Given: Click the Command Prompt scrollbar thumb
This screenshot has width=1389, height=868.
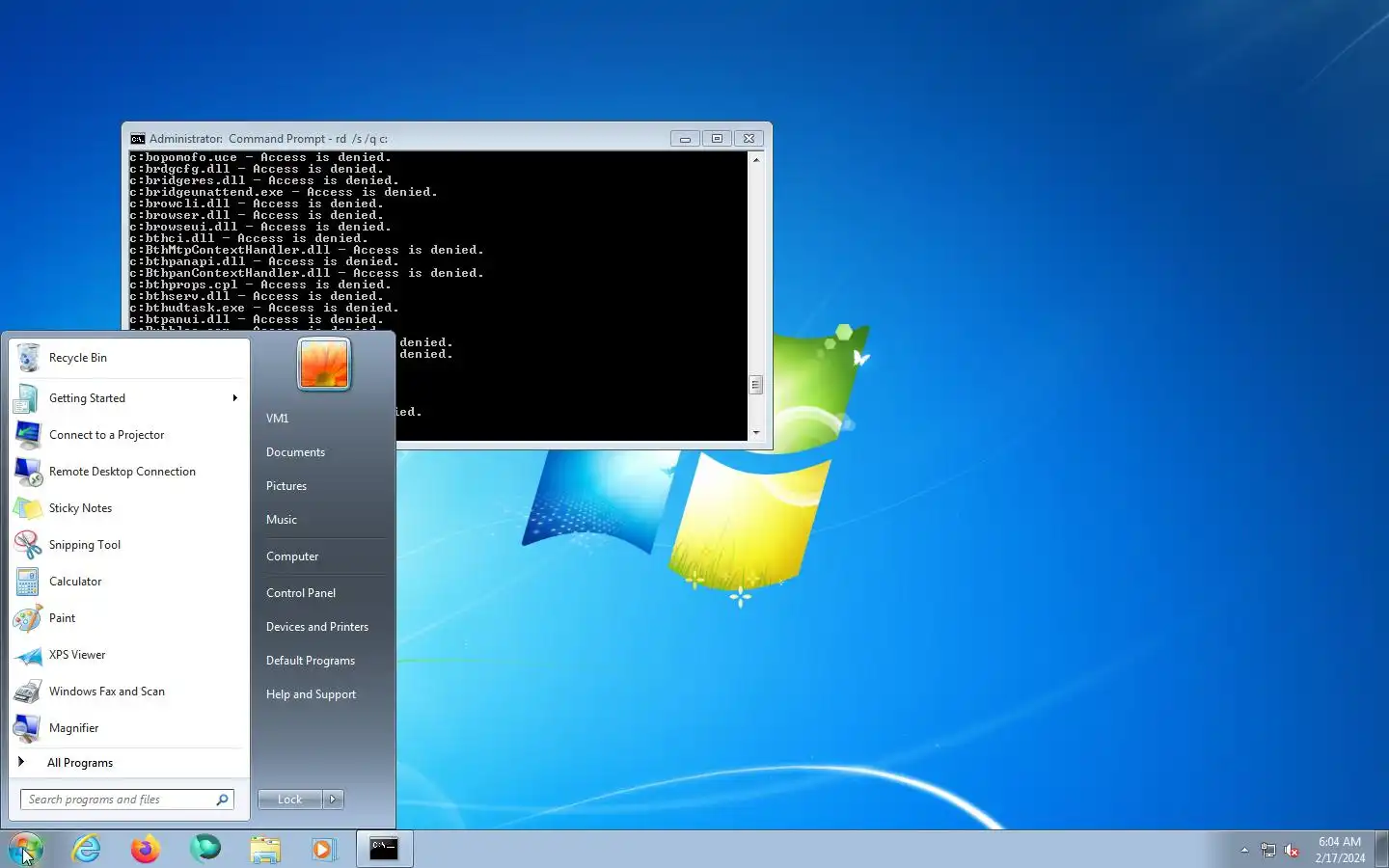Looking at the screenshot, I should 756,385.
